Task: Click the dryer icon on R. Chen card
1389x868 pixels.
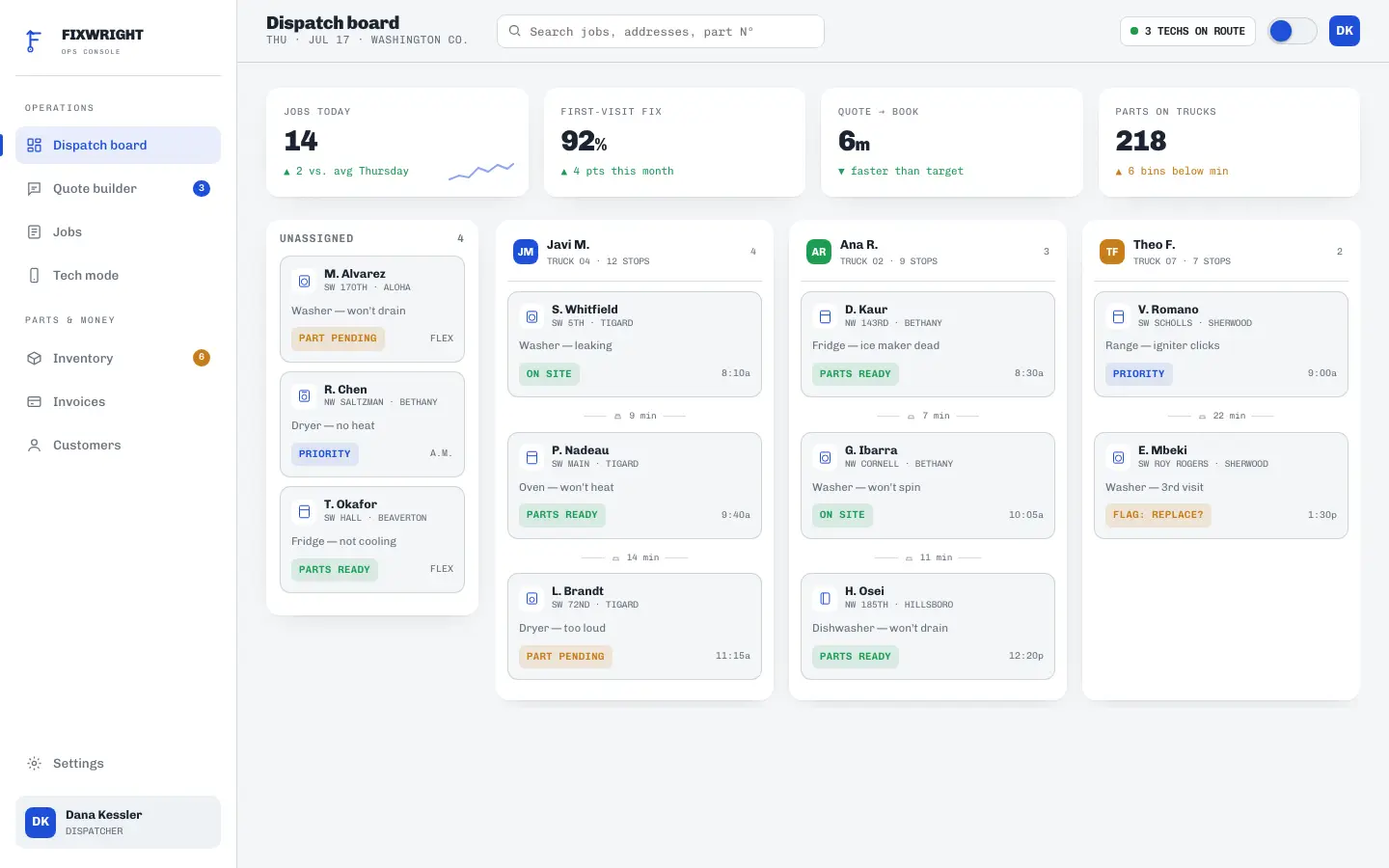Action: pos(304,396)
